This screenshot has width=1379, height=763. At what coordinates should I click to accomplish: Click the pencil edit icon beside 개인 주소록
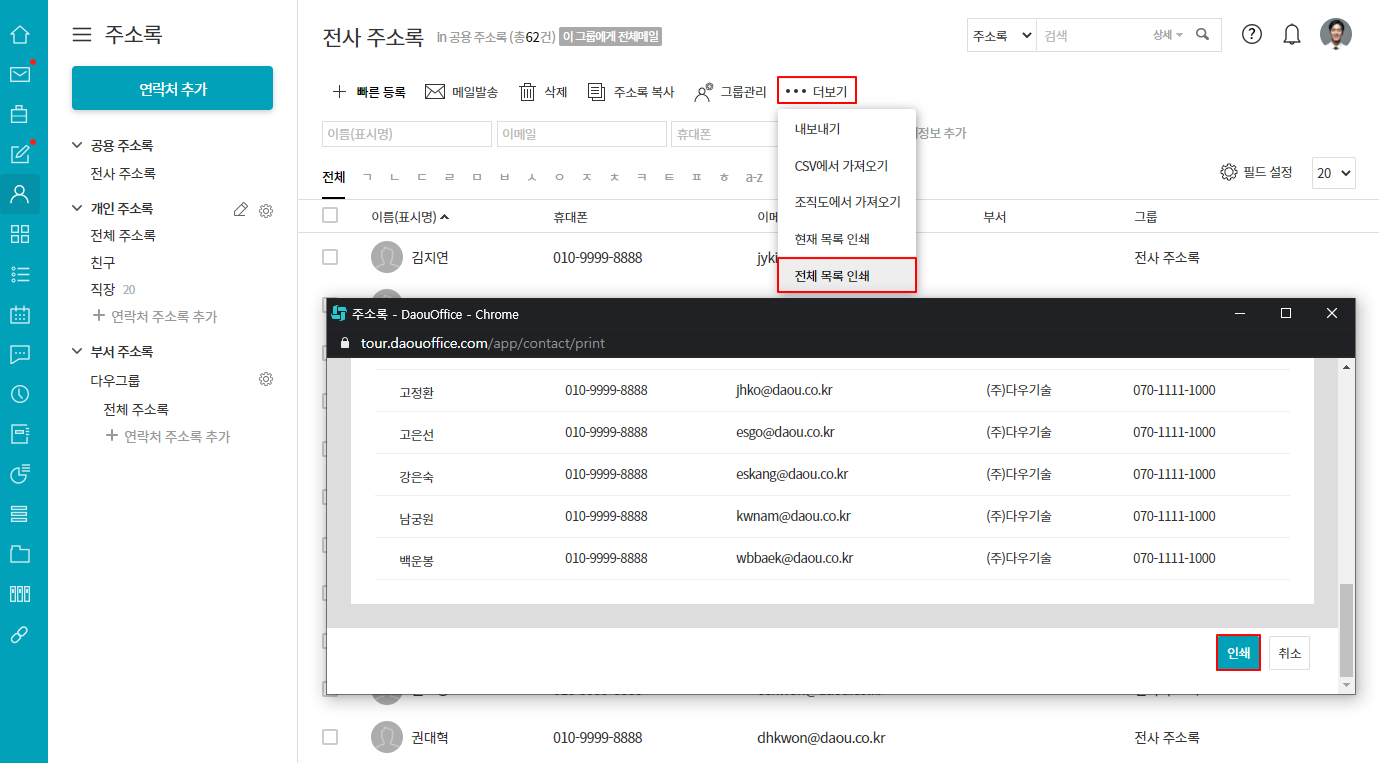click(240, 210)
